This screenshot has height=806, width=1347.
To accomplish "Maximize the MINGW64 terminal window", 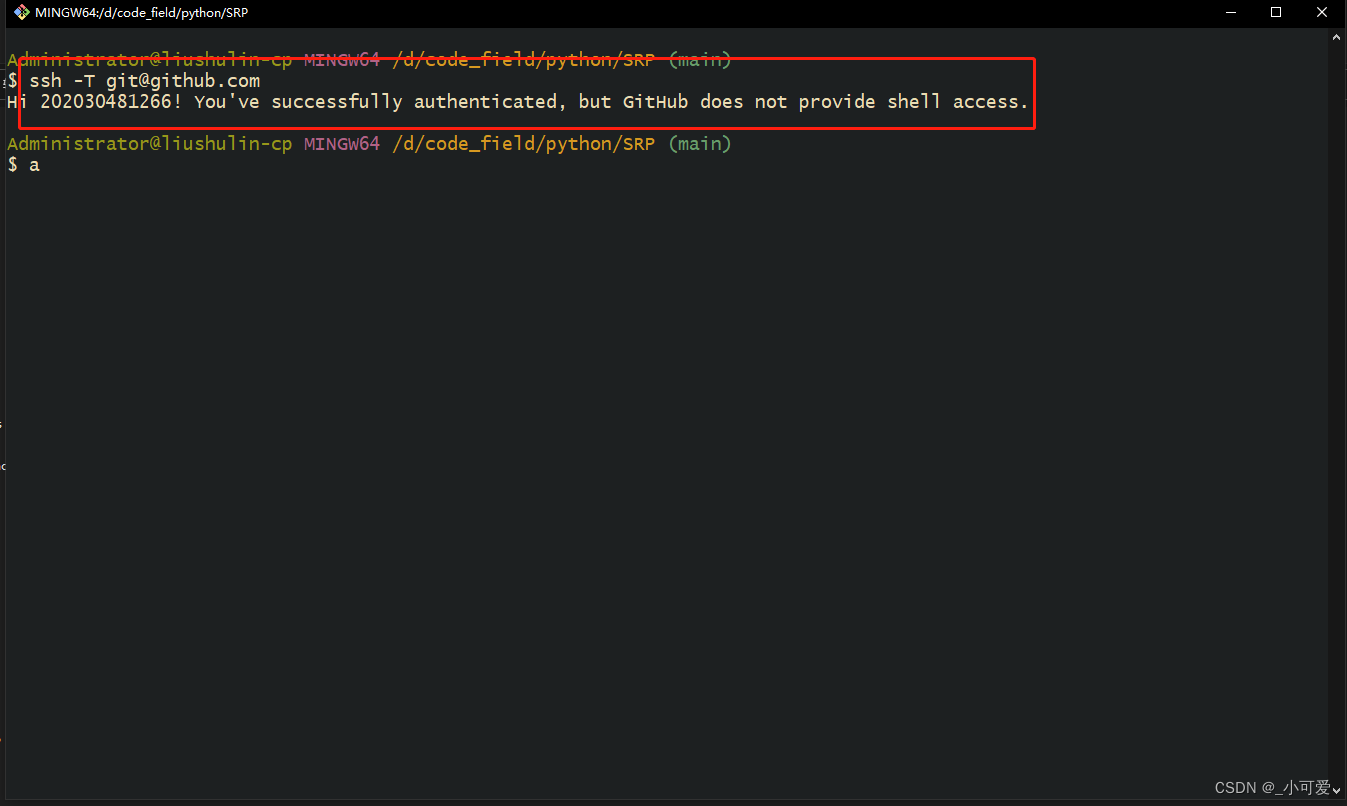I will click(1276, 13).
